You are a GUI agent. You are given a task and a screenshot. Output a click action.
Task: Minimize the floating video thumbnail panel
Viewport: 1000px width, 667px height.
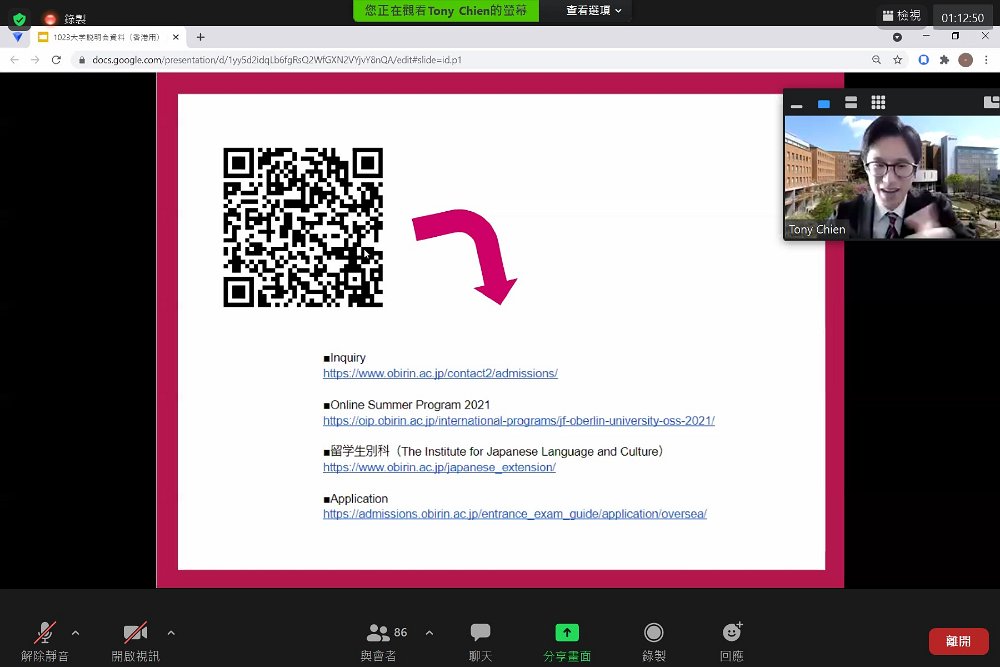coord(797,103)
